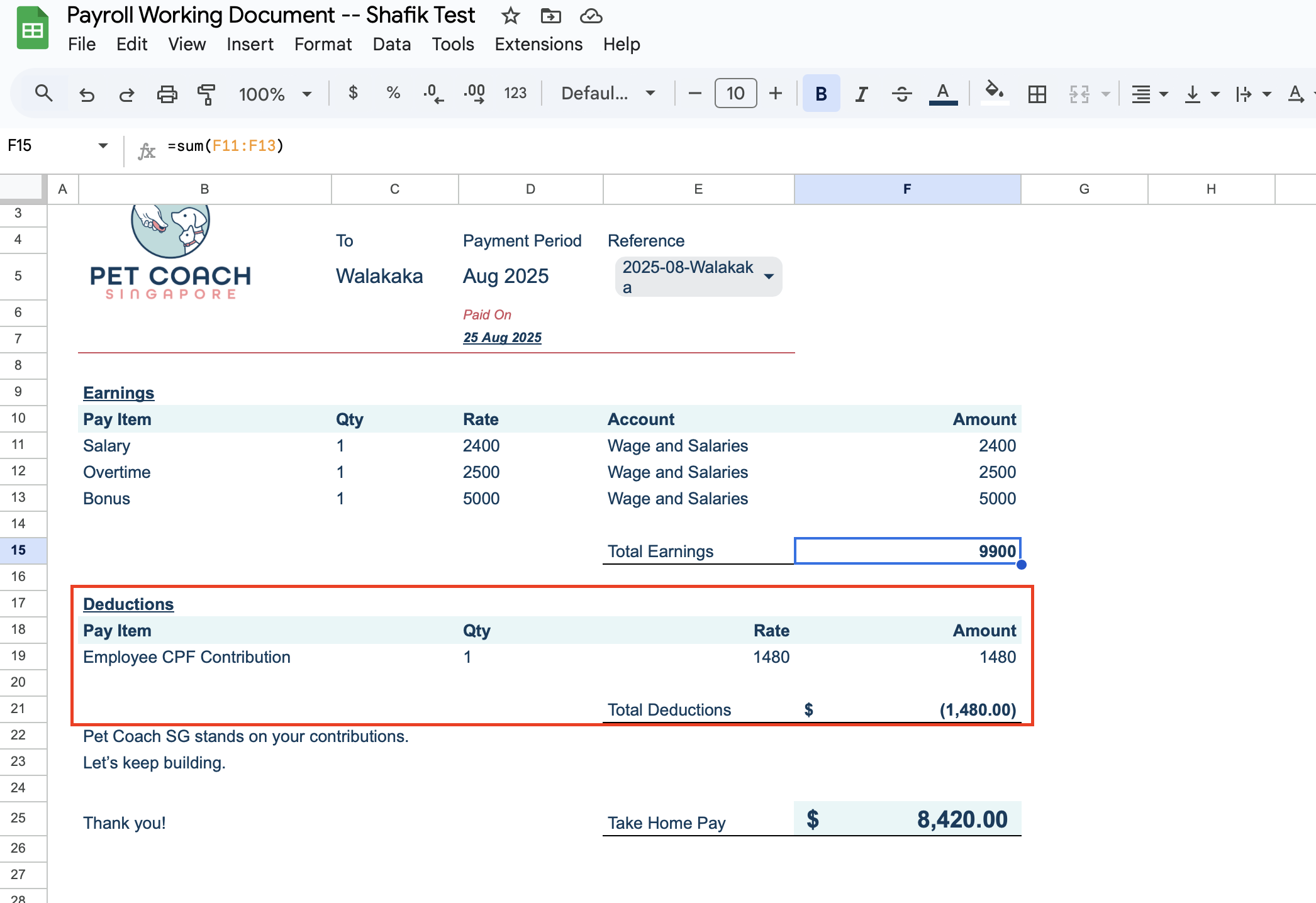Select the column G header
The height and width of the screenshot is (903, 1316).
pyautogui.click(x=1084, y=189)
